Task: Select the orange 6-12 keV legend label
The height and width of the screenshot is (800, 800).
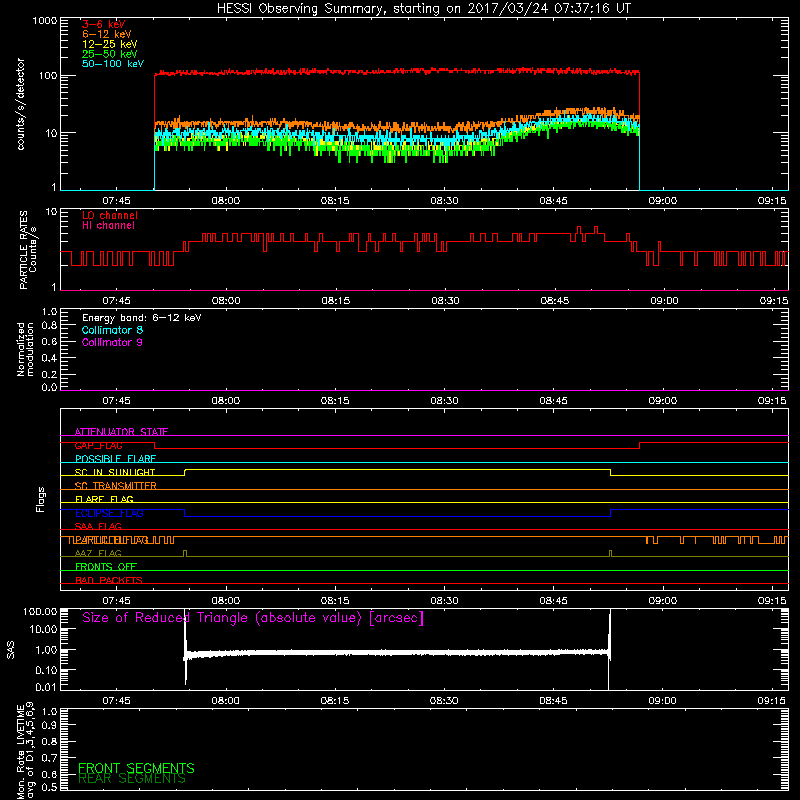Action: click(x=107, y=34)
